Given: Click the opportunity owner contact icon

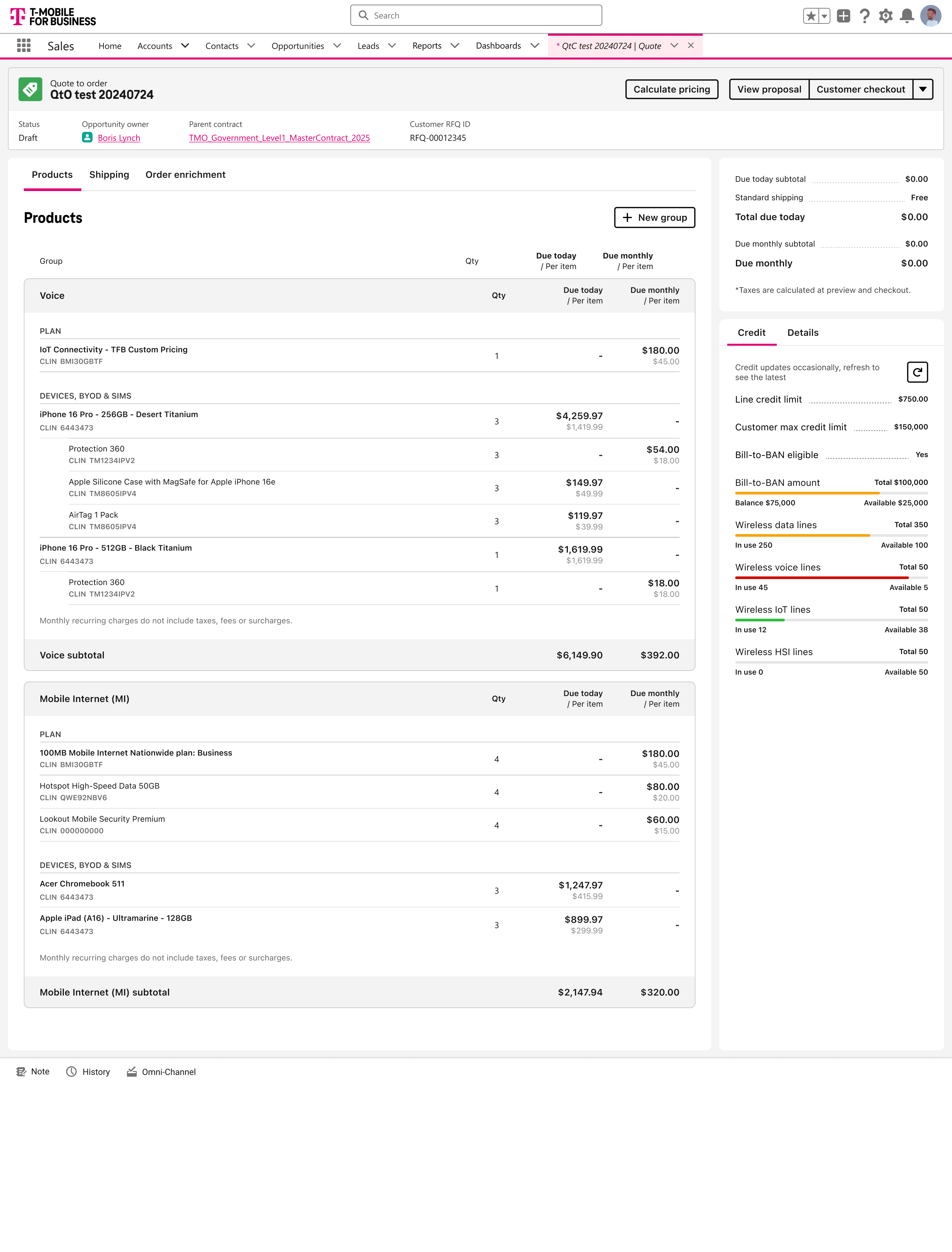Looking at the screenshot, I should point(87,137).
